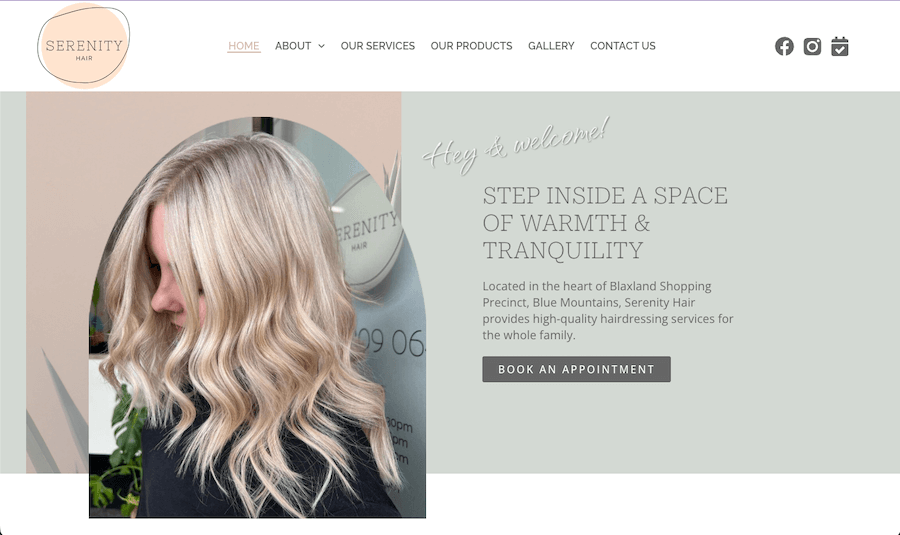Click the calendar booking icon
The width and height of the screenshot is (900, 535).
(840, 46)
